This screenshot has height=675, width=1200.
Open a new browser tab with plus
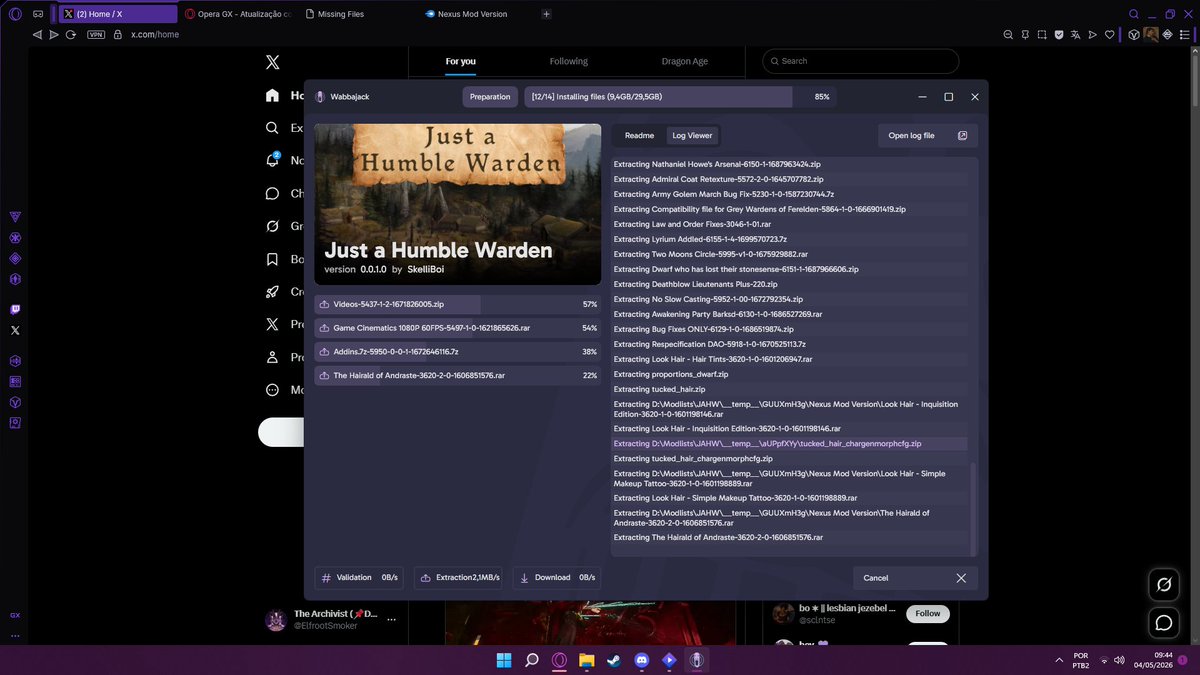(x=546, y=14)
